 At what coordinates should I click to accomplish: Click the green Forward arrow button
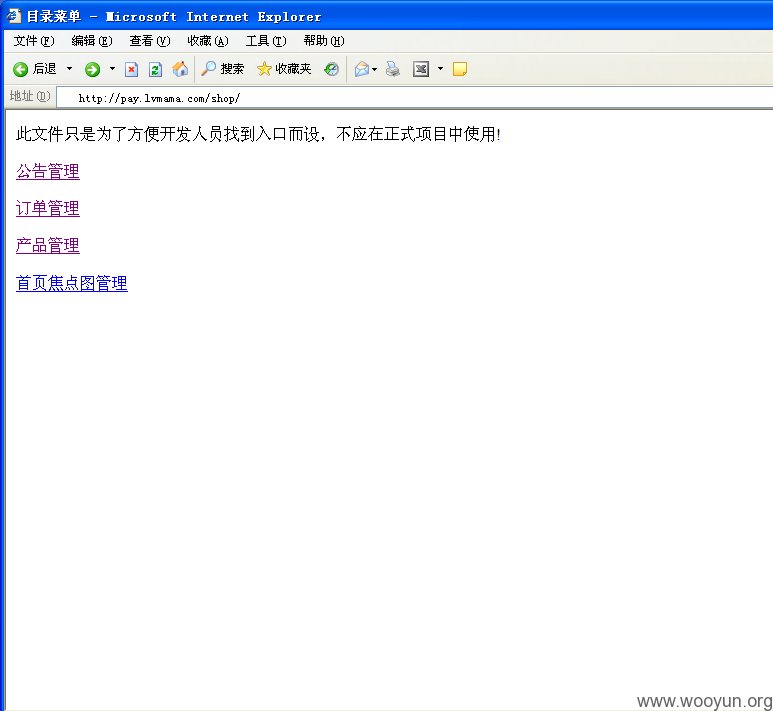[x=92, y=69]
